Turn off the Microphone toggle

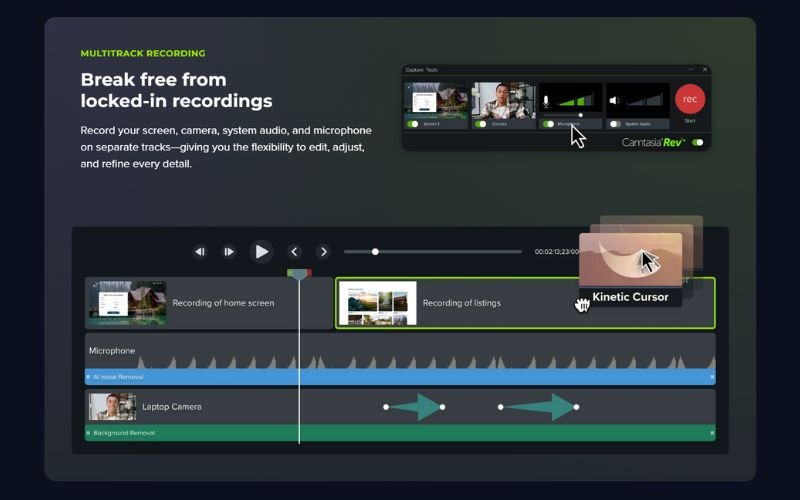tap(549, 124)
